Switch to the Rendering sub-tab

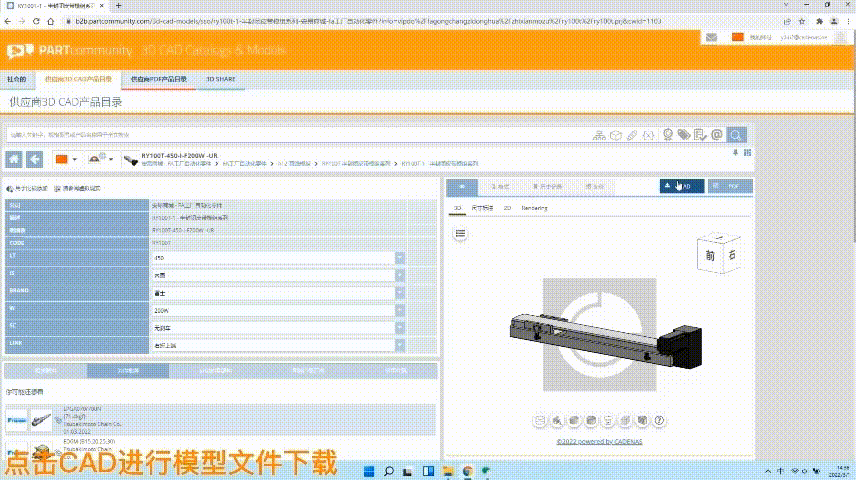(534, 208)
